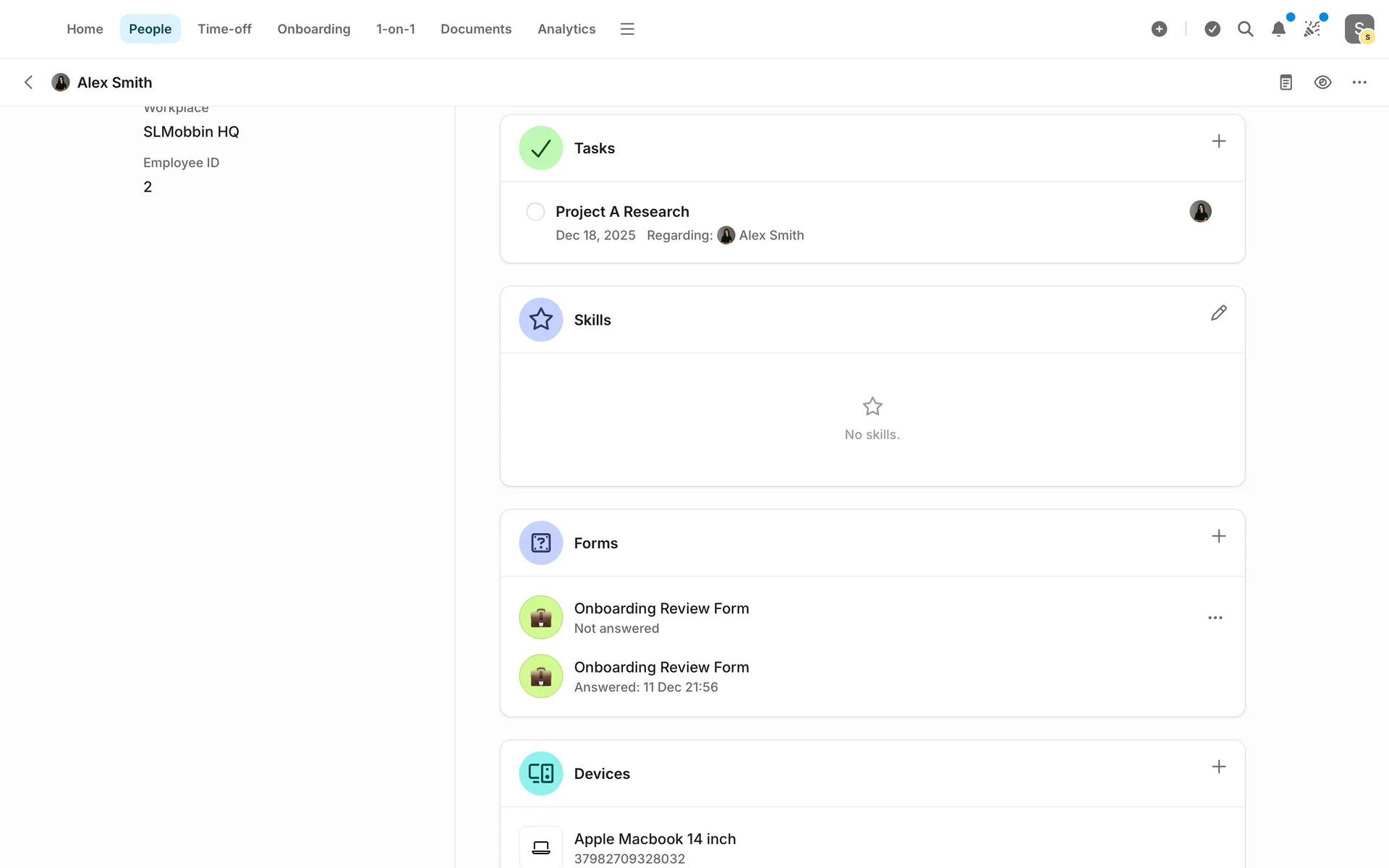Toggle the eye view-as icon
The image size is (1389, 868).
[1322, 82]
